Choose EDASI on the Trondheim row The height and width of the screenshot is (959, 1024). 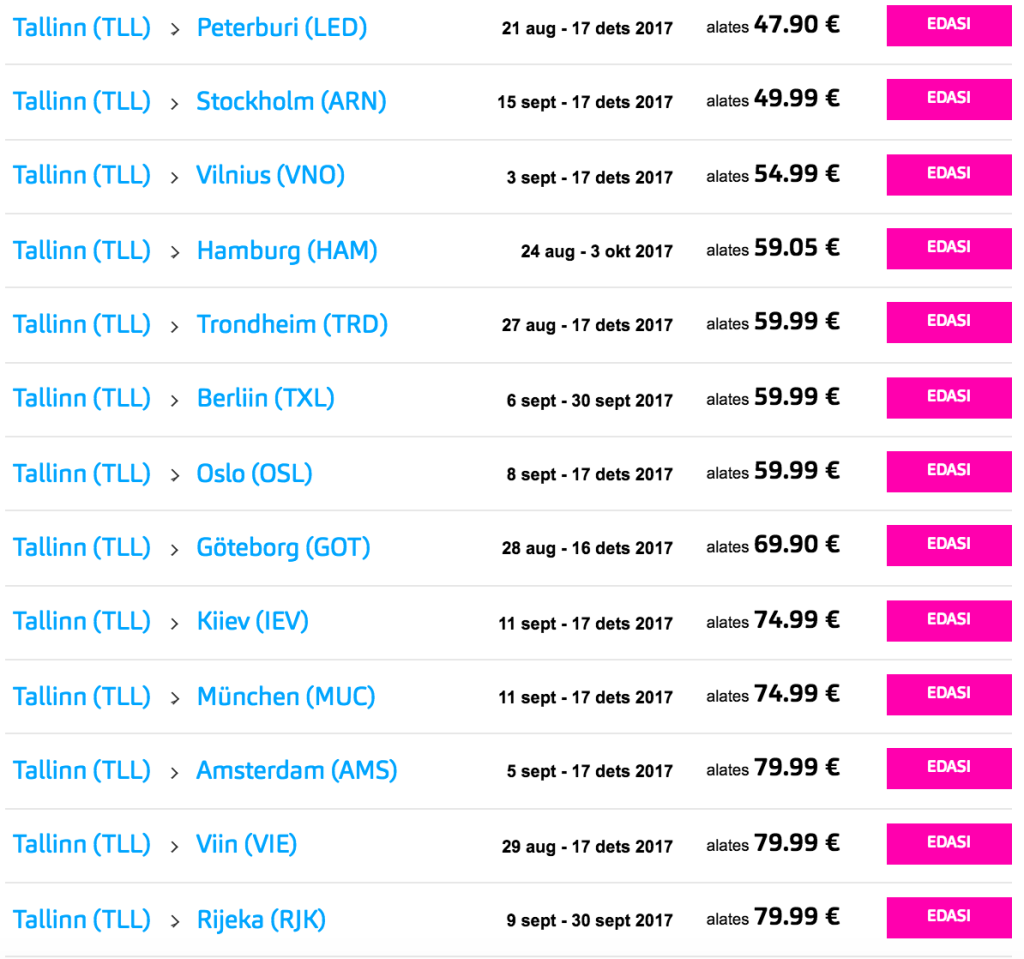pos(948,323)
